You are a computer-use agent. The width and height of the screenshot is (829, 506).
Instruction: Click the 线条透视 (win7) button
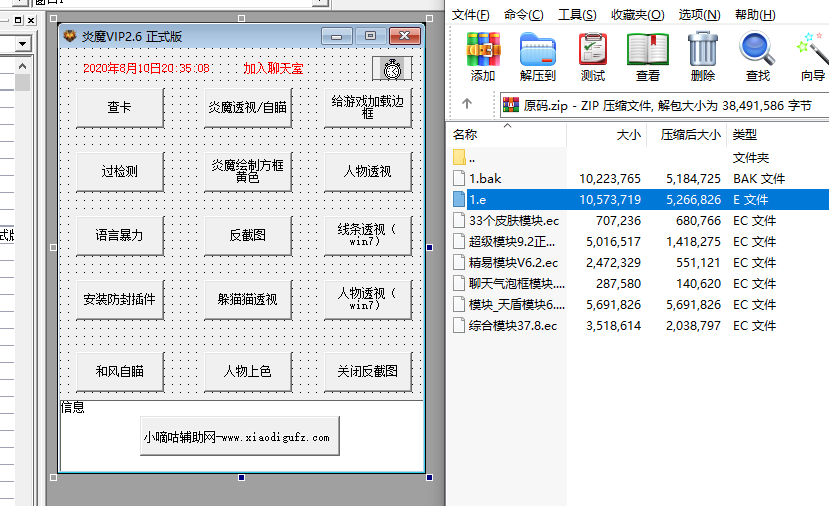(368, 235)
